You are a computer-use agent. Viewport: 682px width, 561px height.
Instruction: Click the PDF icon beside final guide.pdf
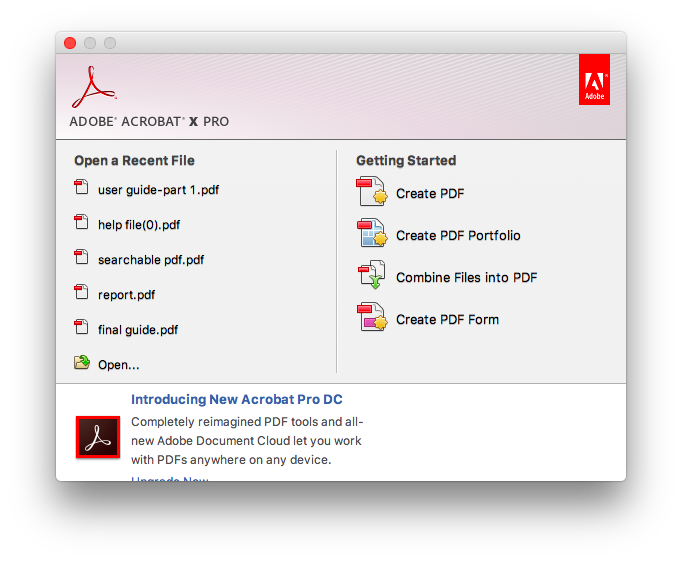pyautogui.click(x=81, y=327)
